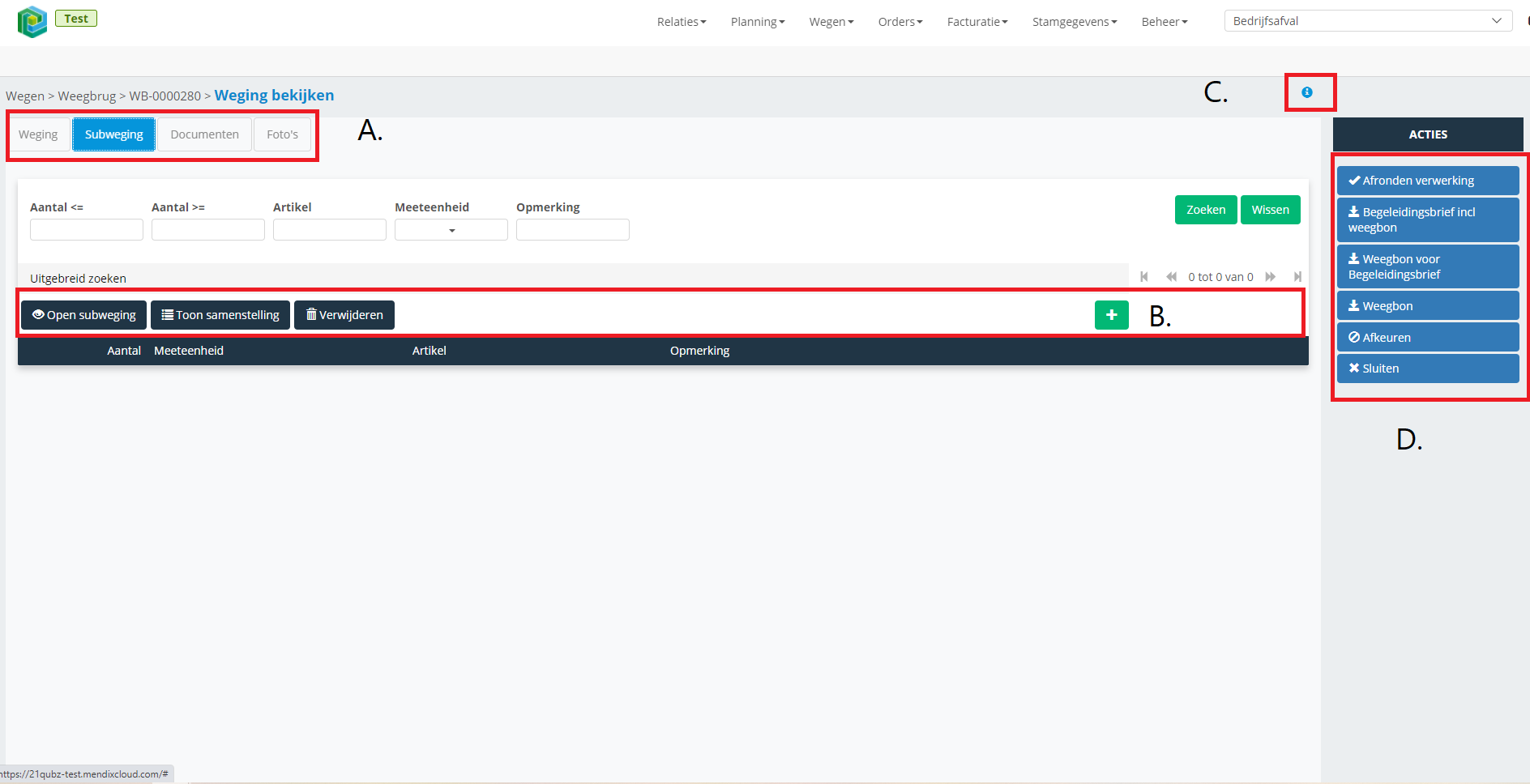Viewport: 1530px width, 784px height.
Task: Select the Subweging tab
Action: point(113,134)
